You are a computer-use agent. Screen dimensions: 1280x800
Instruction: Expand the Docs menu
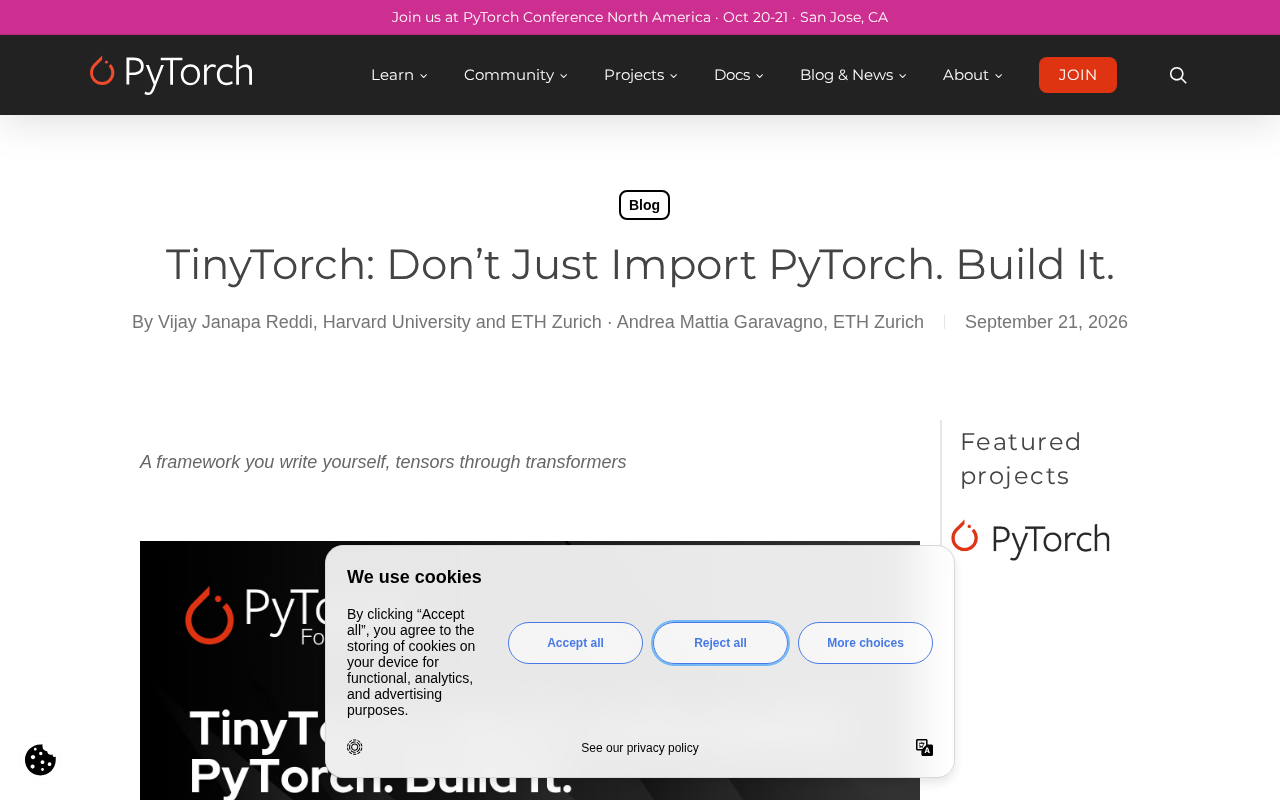point(738,75)
